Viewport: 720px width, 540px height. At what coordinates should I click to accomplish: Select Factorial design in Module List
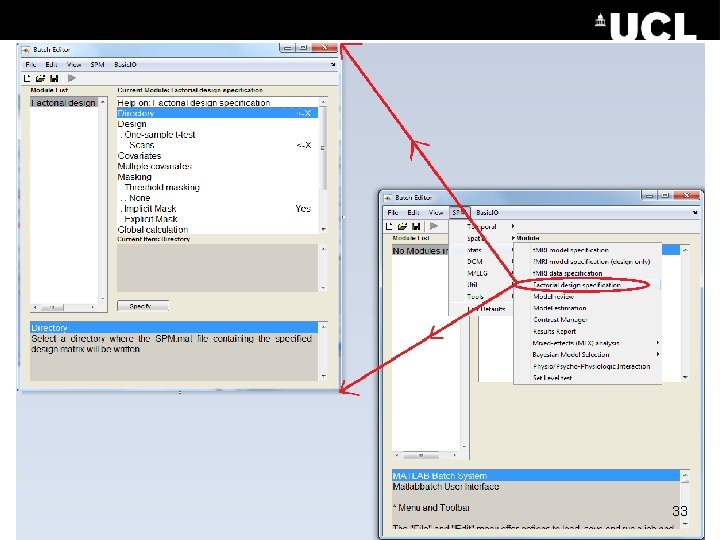[x=64, y=102]
